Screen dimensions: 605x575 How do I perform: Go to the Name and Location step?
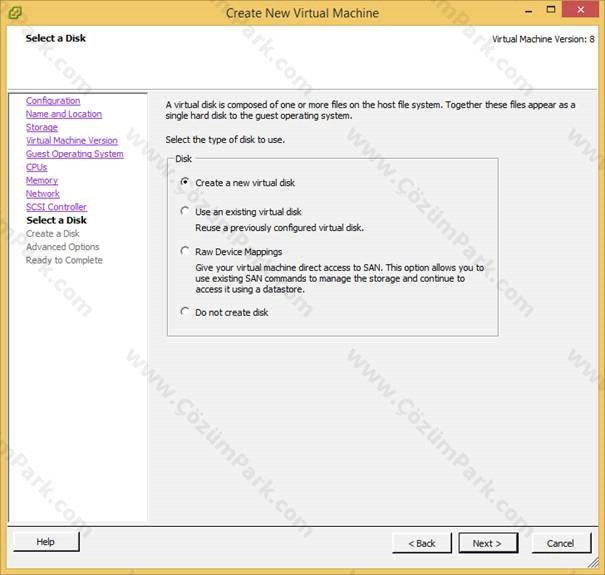[64, 114]
